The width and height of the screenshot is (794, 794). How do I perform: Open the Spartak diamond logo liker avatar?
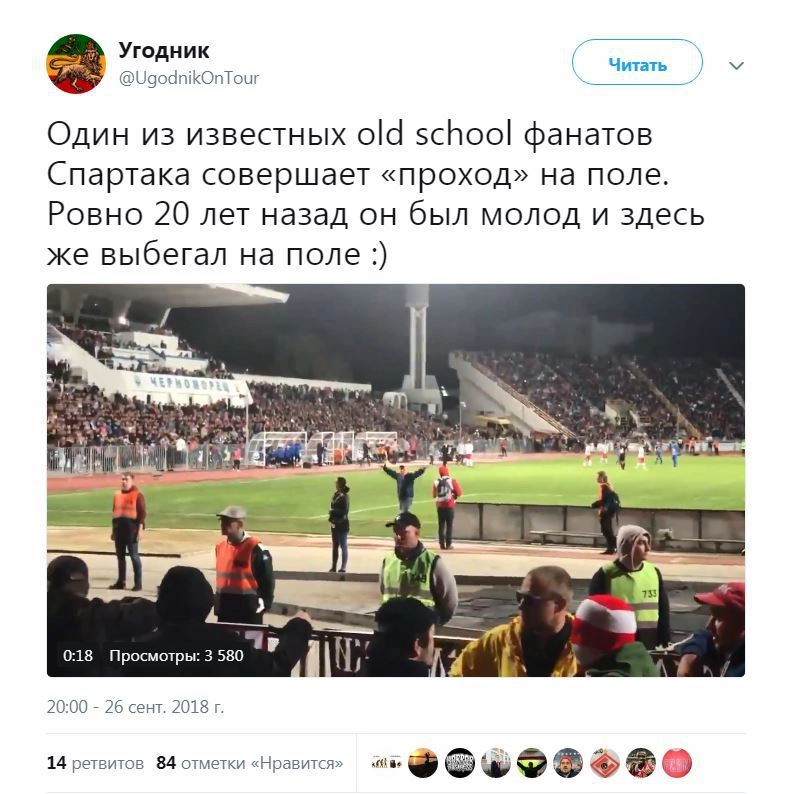[605, 763]
